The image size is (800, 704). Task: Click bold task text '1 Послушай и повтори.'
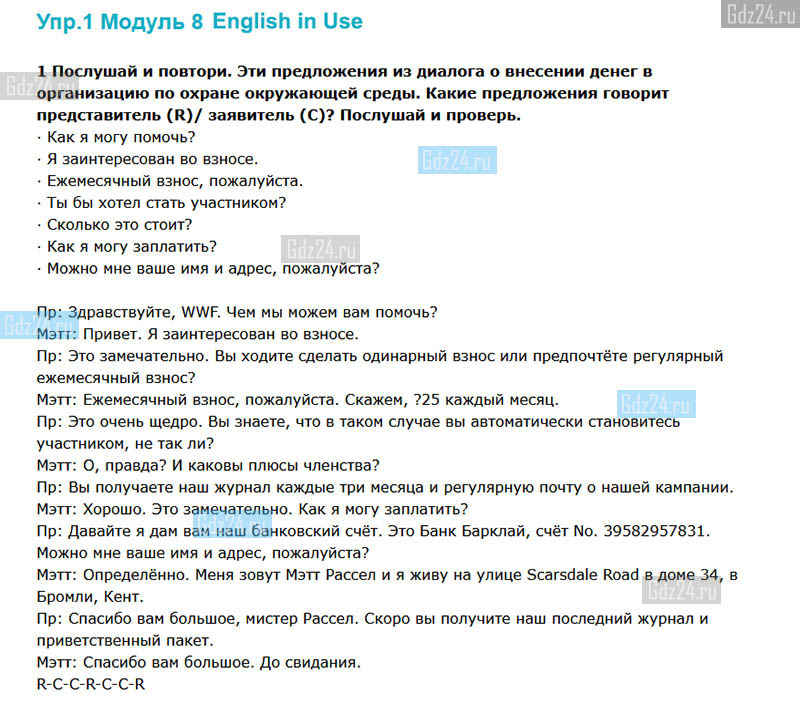coord(135,71)
